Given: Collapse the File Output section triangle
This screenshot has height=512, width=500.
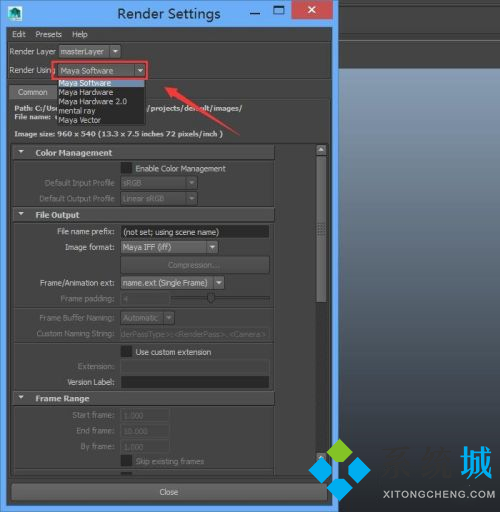Looking at the screenshot, I should (21, 214).
